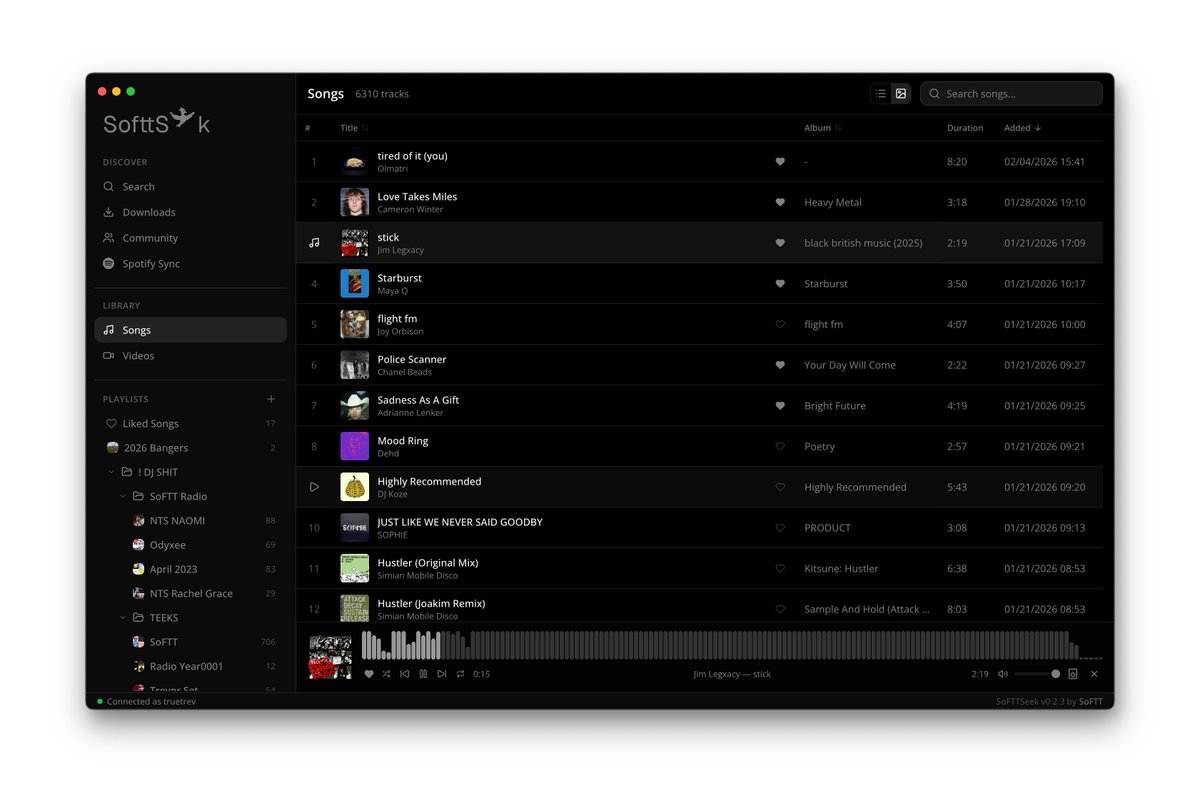The image size is (1200, 808).
Task: Like the song flight fm
Action: [x=780, y=325]
